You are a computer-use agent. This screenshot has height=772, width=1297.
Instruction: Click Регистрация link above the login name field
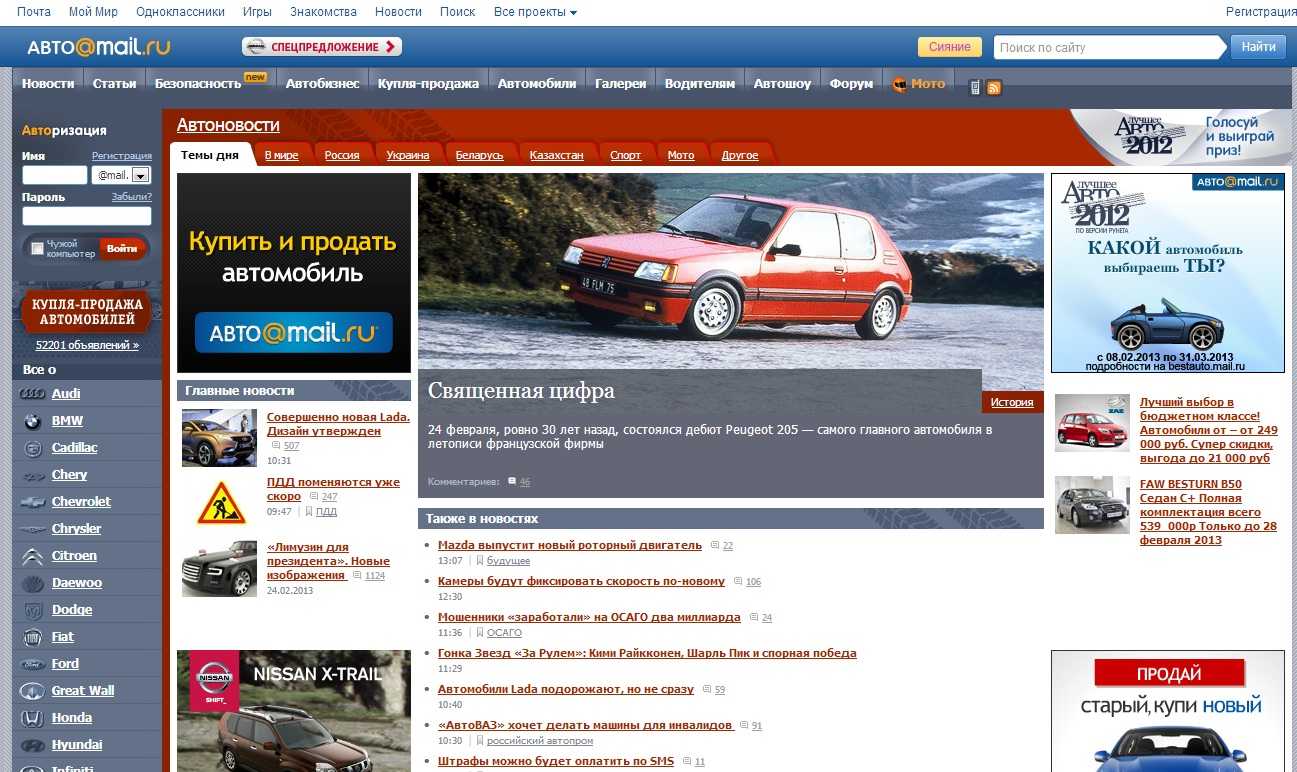click(x=122, y=156)
